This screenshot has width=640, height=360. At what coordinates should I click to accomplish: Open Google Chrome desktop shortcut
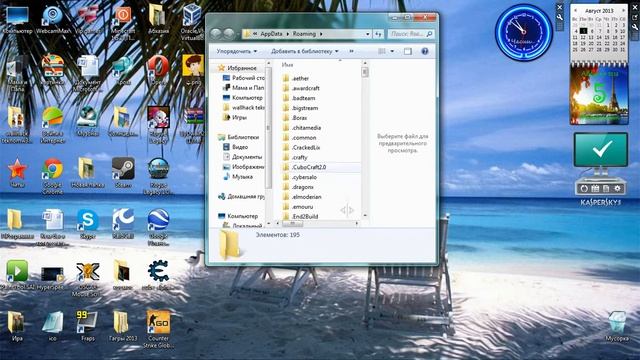(52, 176)
